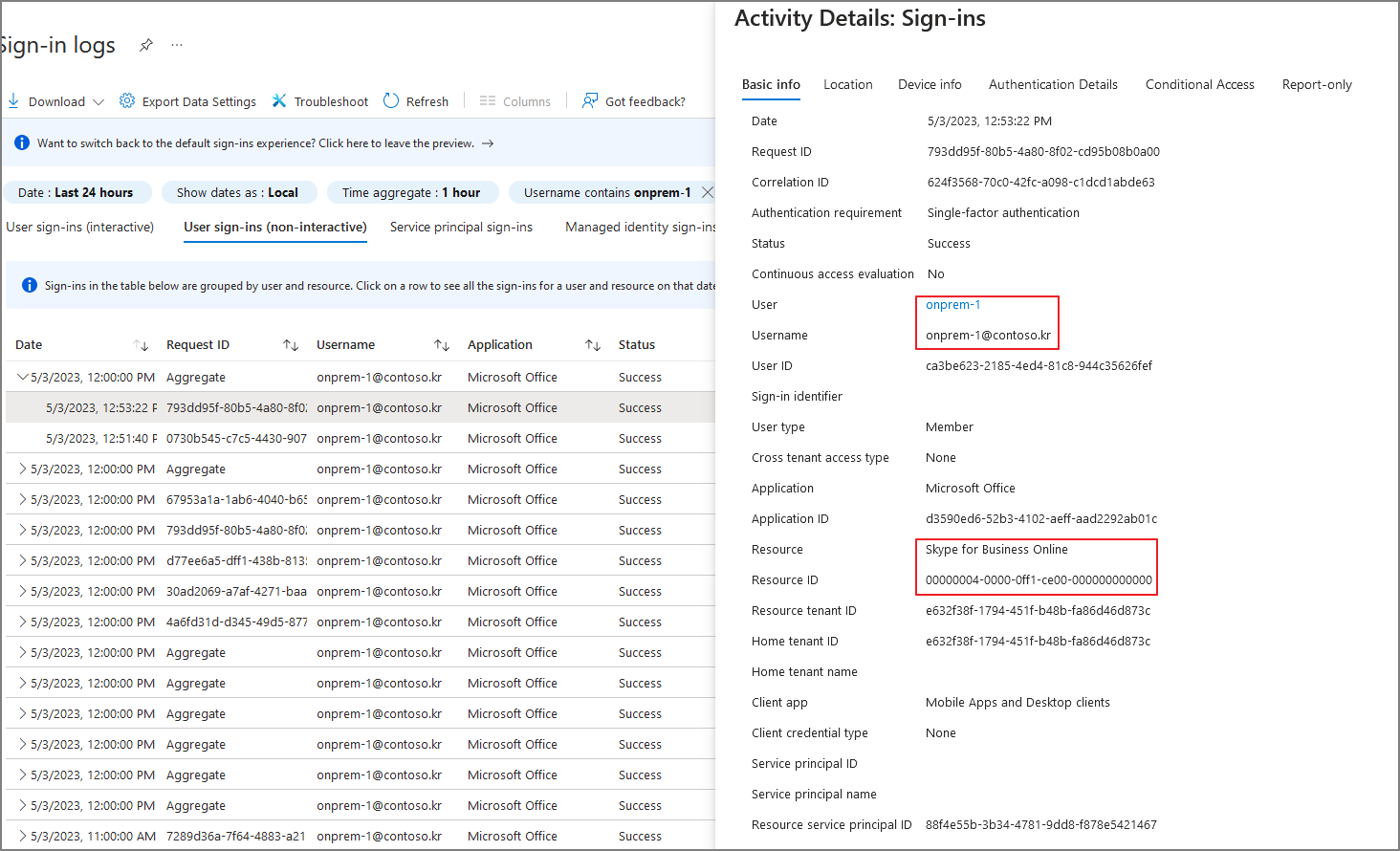Click the Resource ID value 00000004
This screenshot has height=851, width=1400.
[1039, 580]
